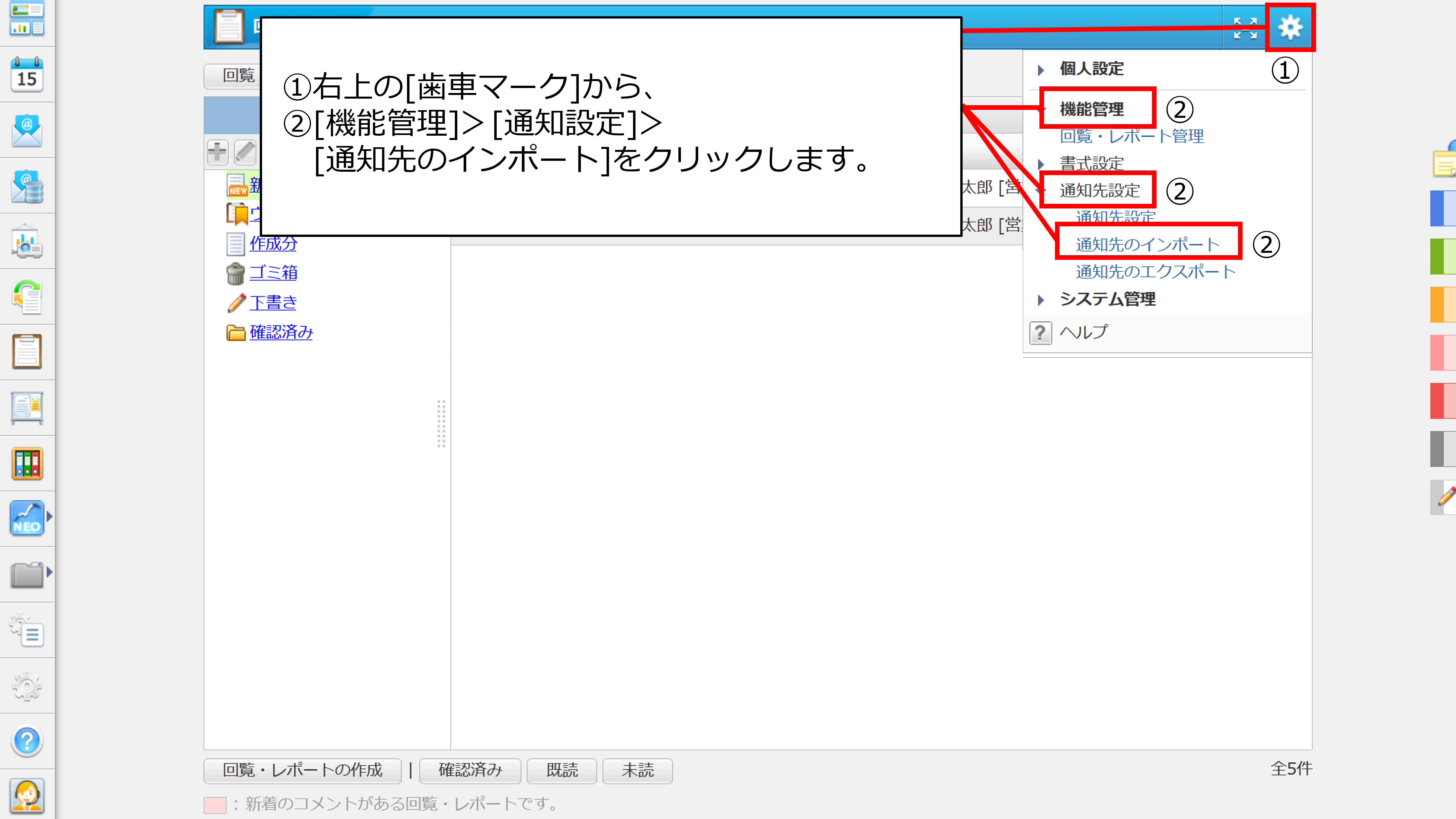Open the binders library icon in the sidebar
The image size is (1456, 819).
click(26, 464)
